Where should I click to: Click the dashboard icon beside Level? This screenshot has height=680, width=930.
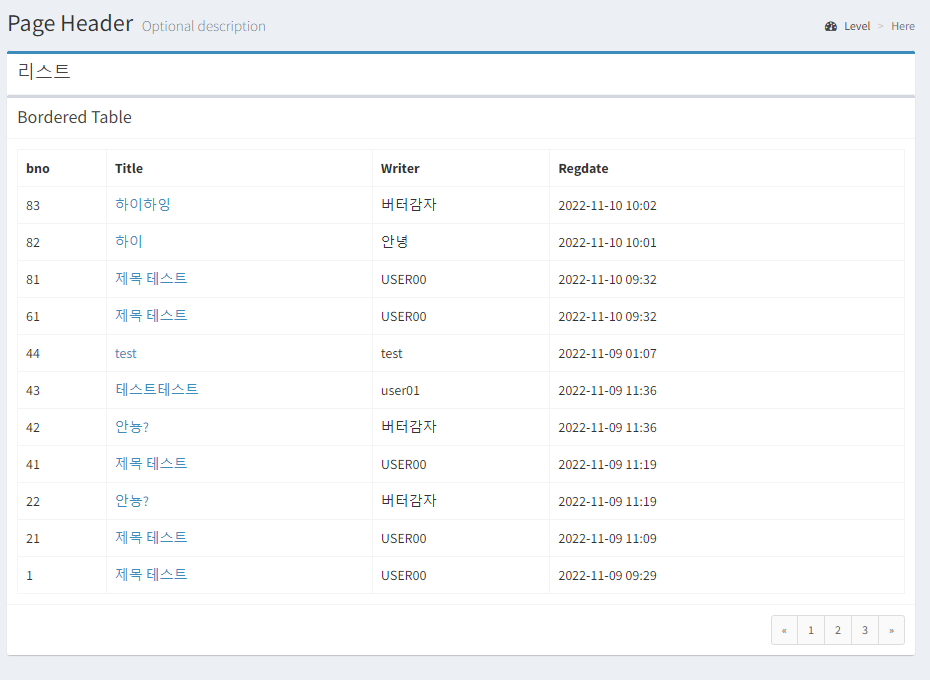click(830, 26)
